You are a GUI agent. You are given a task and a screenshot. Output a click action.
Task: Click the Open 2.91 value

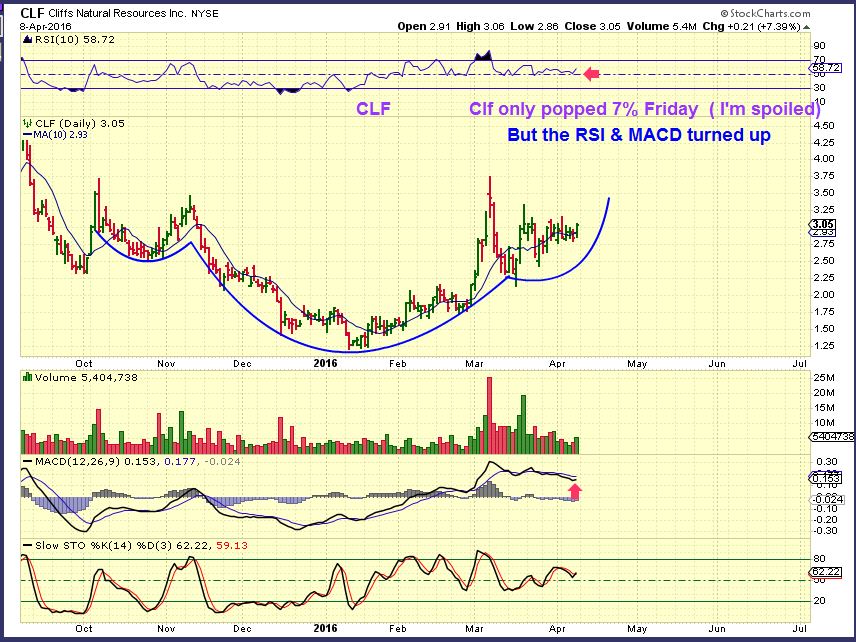(x=424, y=26)
